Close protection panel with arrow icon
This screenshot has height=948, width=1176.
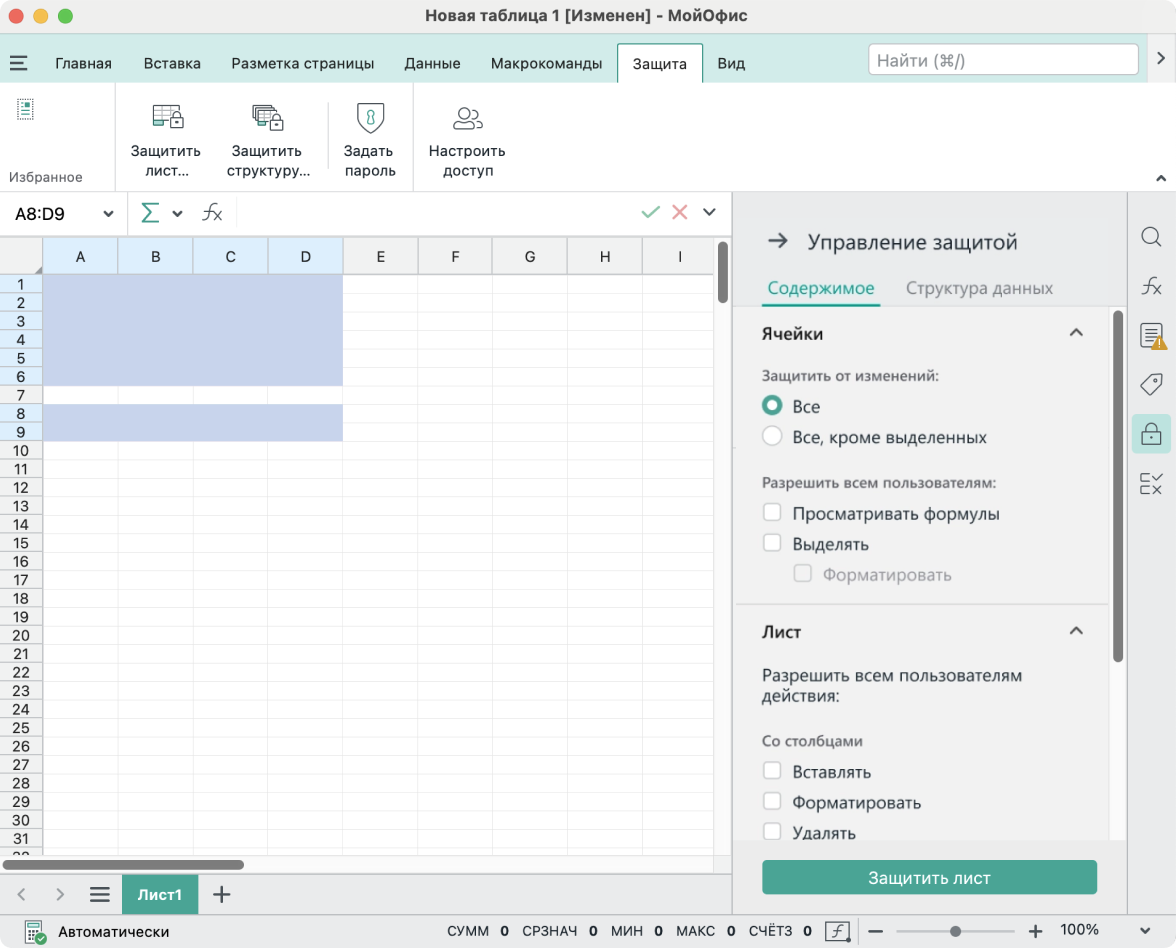pyautogui.click(x=778, y=241)
